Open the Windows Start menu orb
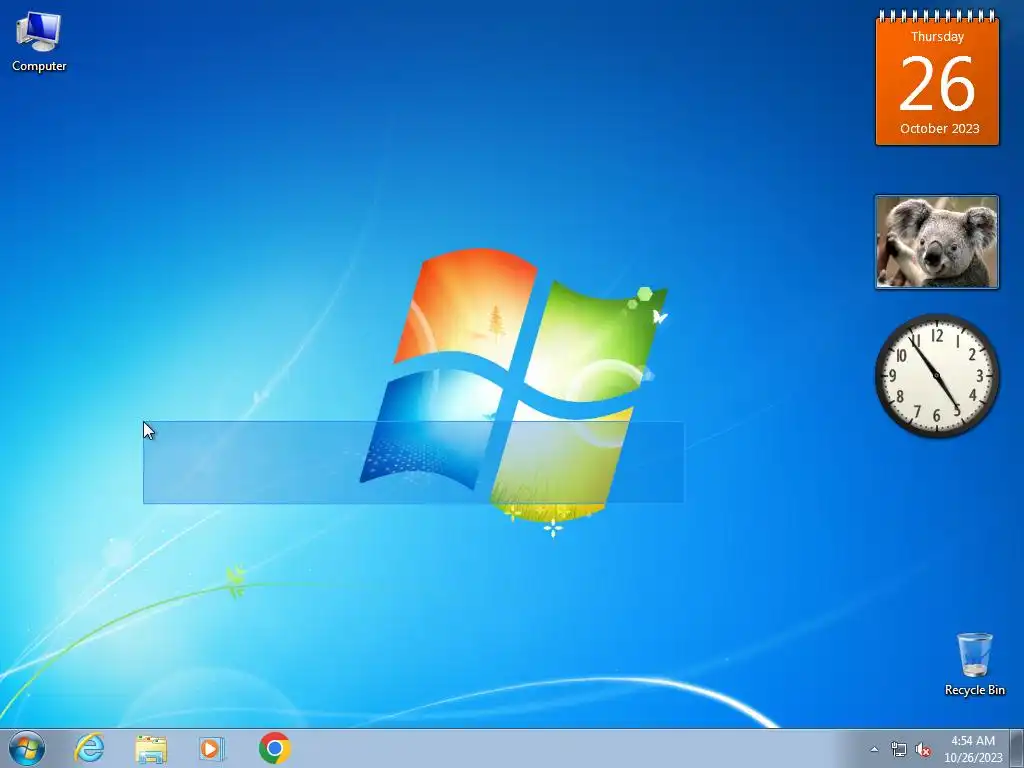1024x768 pixels. click(x=27, y=748)
